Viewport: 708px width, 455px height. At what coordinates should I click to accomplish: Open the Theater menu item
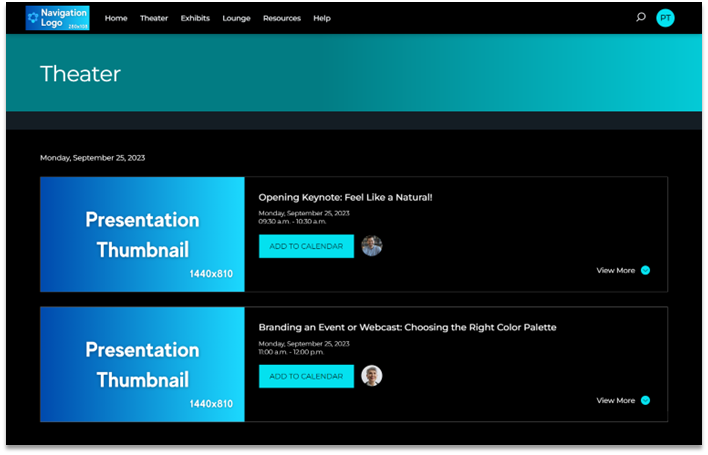point(154,18)
